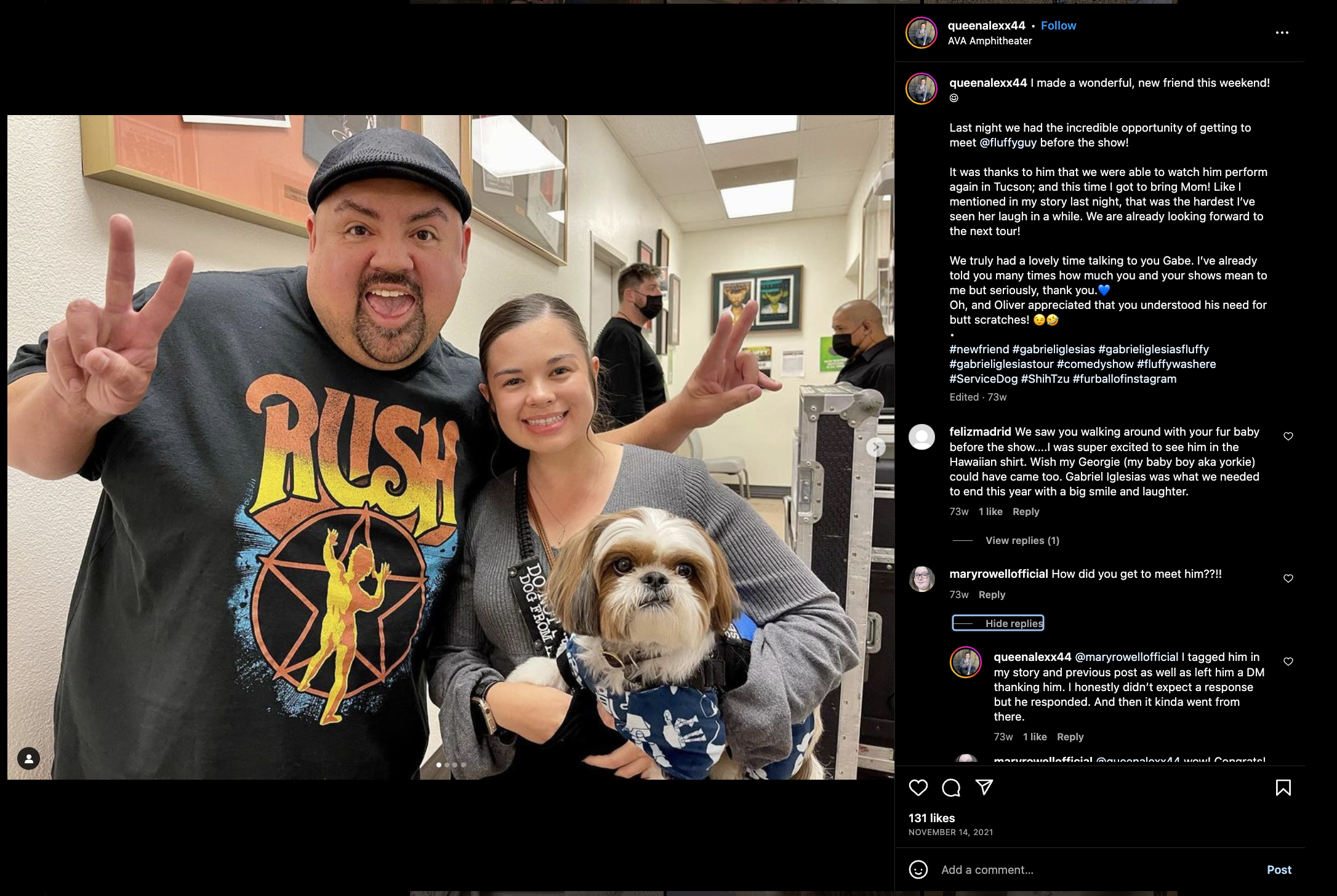Screen dimensions: 1337x896
Task: Open the comment bubble icon
Action: point(951,788)
